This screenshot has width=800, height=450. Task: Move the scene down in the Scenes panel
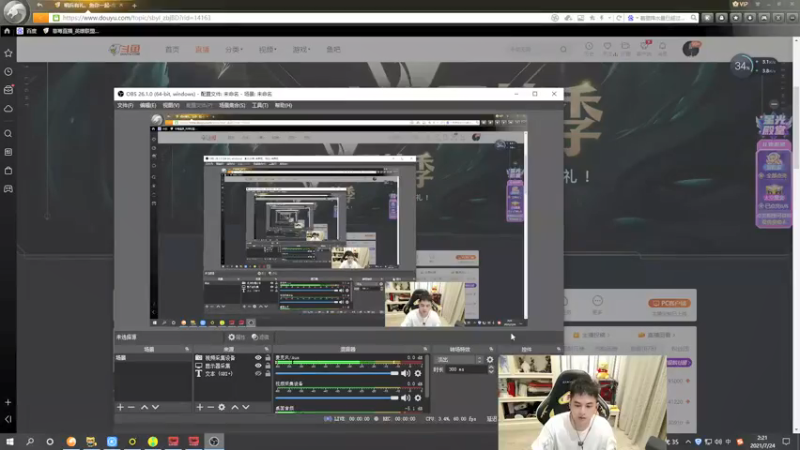[156, 407]
